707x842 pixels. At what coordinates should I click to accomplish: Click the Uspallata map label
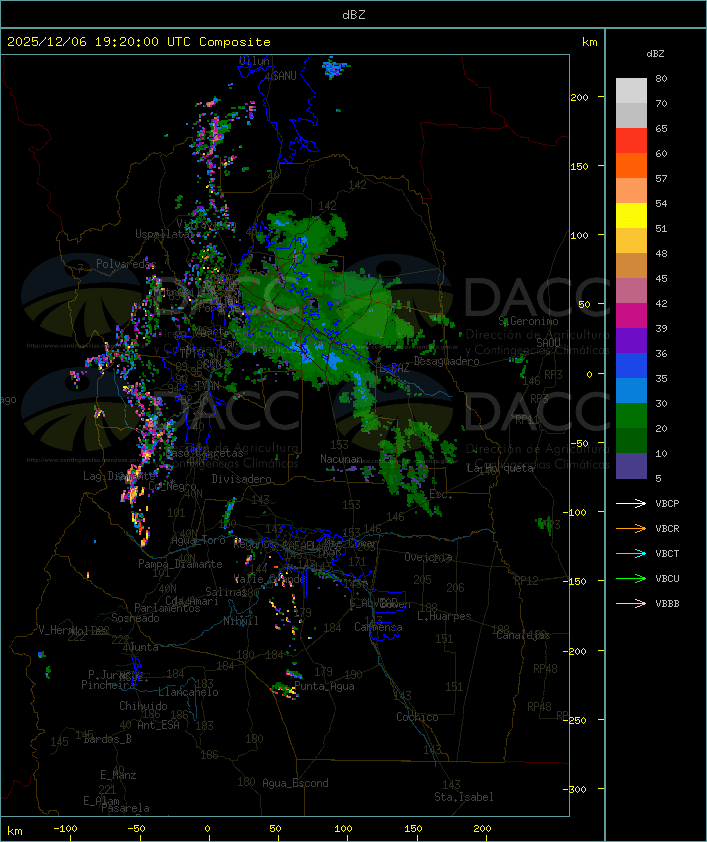click(x=162, y=234)
